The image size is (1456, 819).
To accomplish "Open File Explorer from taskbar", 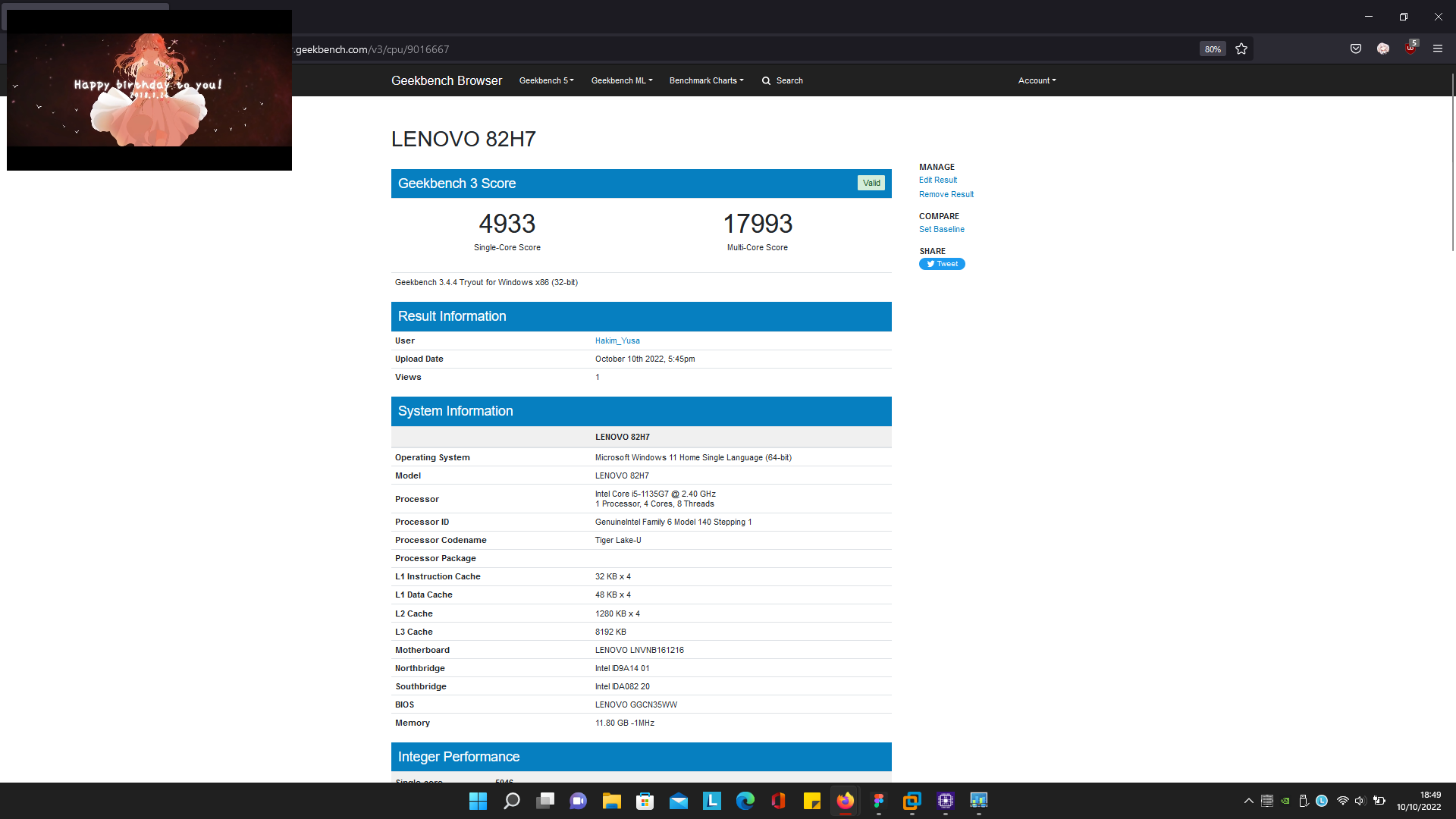I will 612,801.
